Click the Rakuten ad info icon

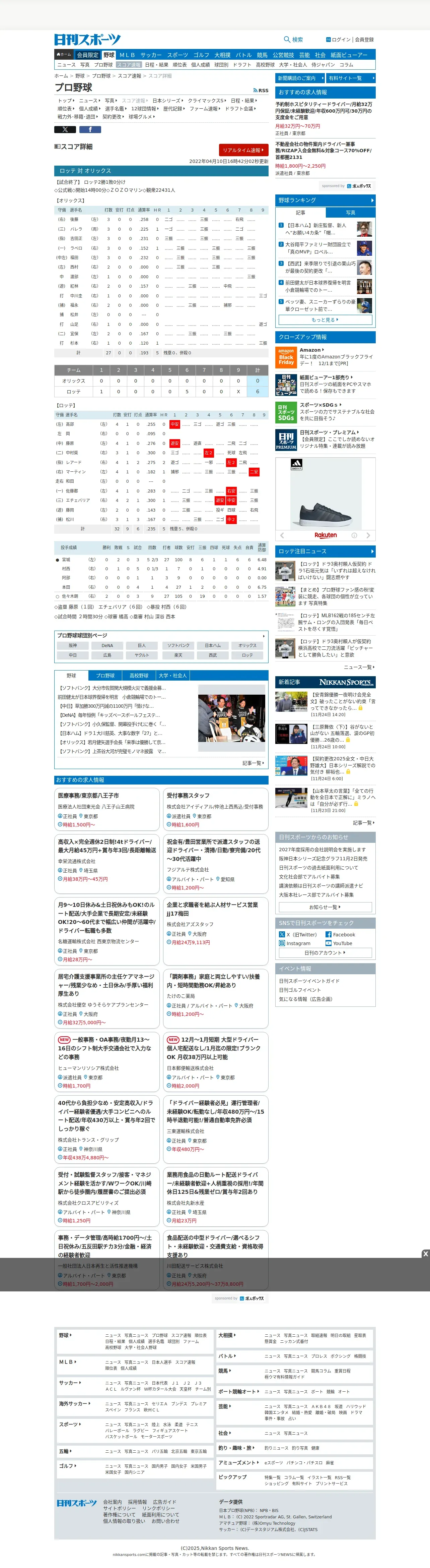[x=354, y=536]
